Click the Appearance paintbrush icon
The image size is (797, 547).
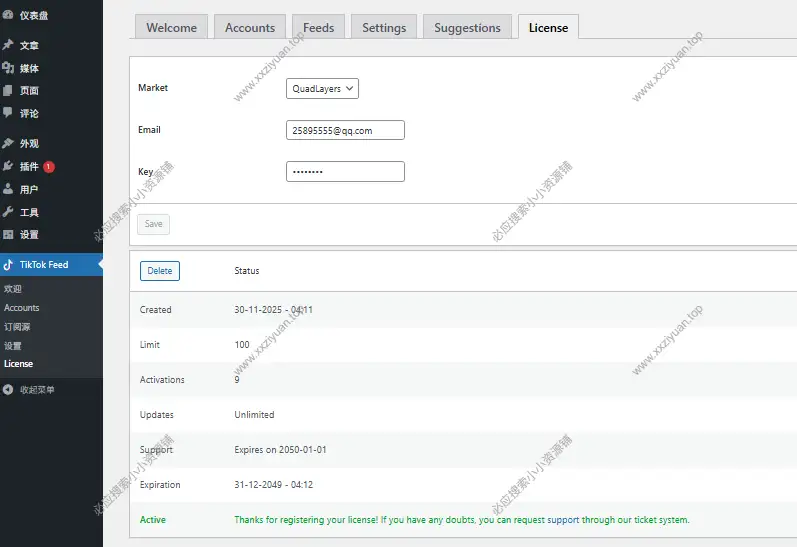pyautogui.click(x=8, y=143)
